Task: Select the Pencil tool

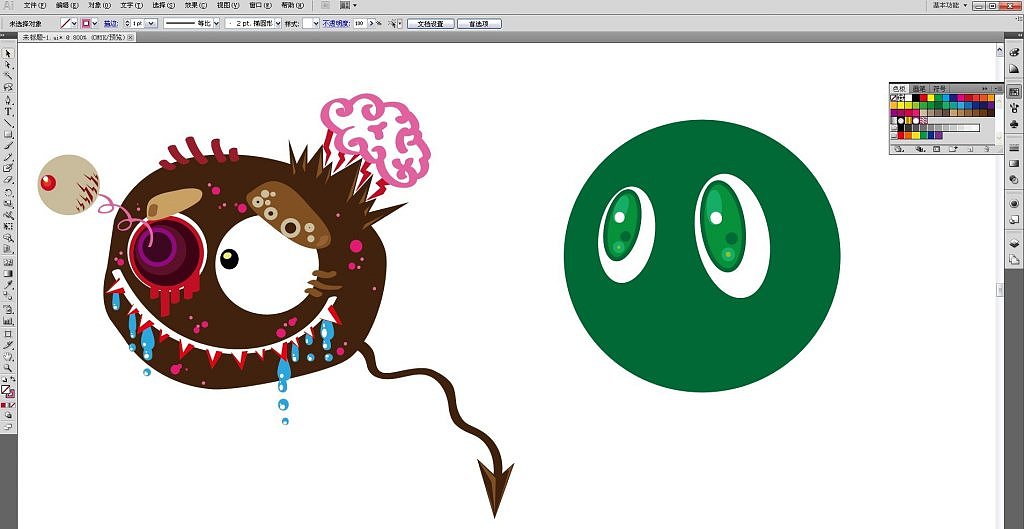Action: click(x=8, y=157)
